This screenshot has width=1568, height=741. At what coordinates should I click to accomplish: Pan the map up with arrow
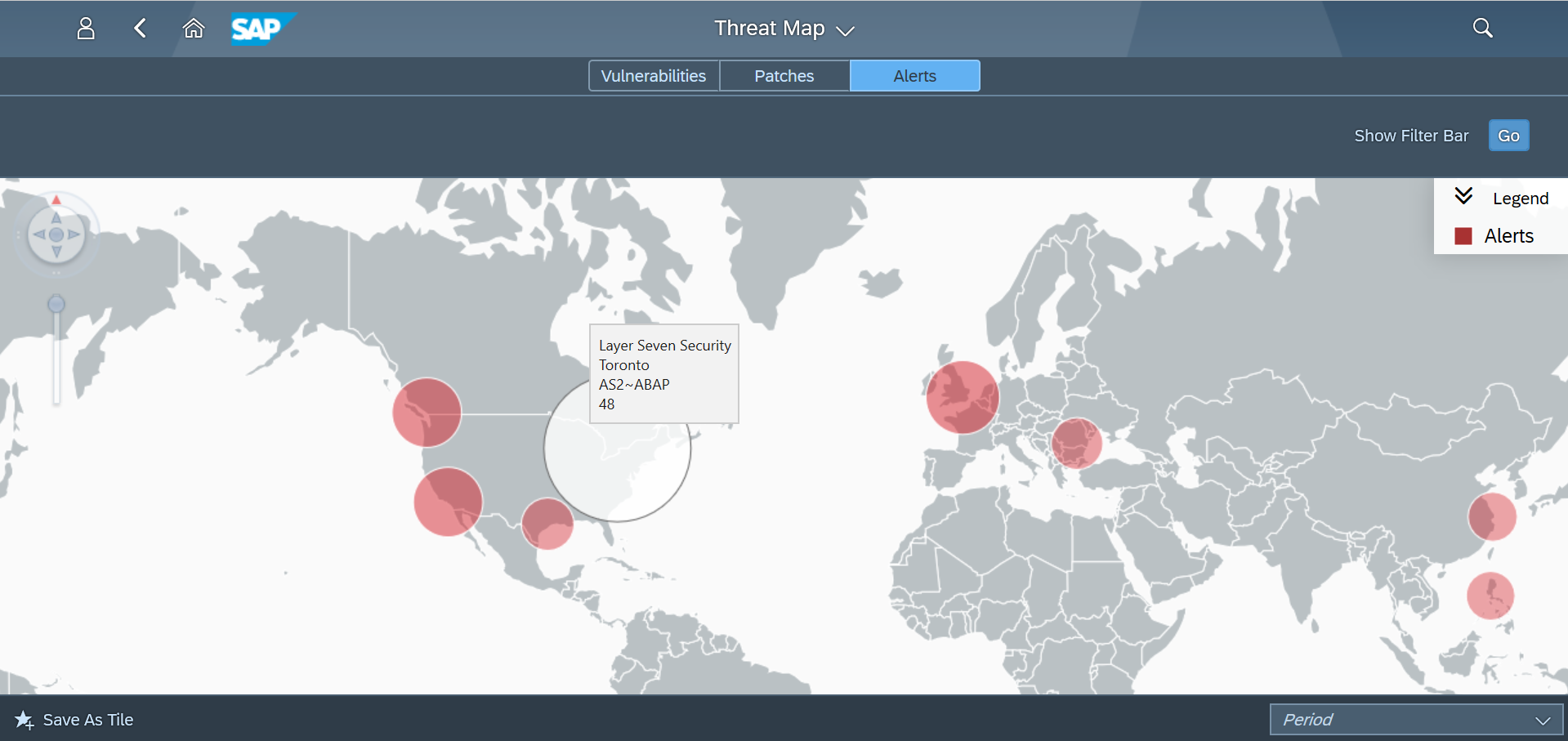point(56,218)
